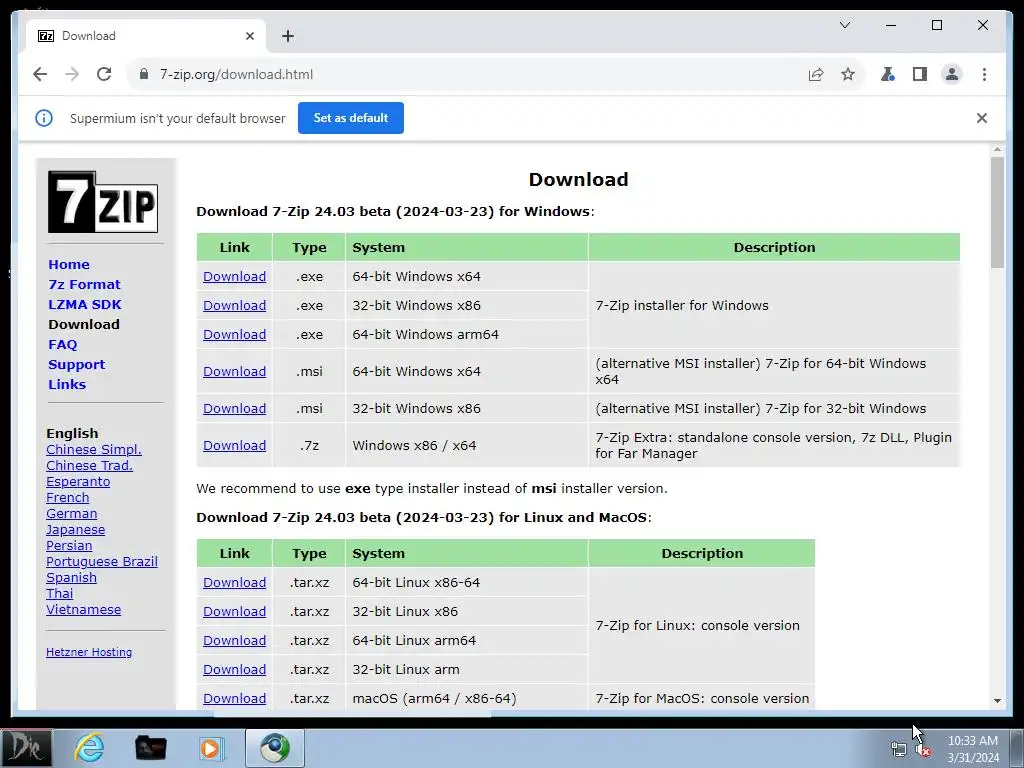Open the FAQ page
1024x768 pixels.
coord(63,345)
